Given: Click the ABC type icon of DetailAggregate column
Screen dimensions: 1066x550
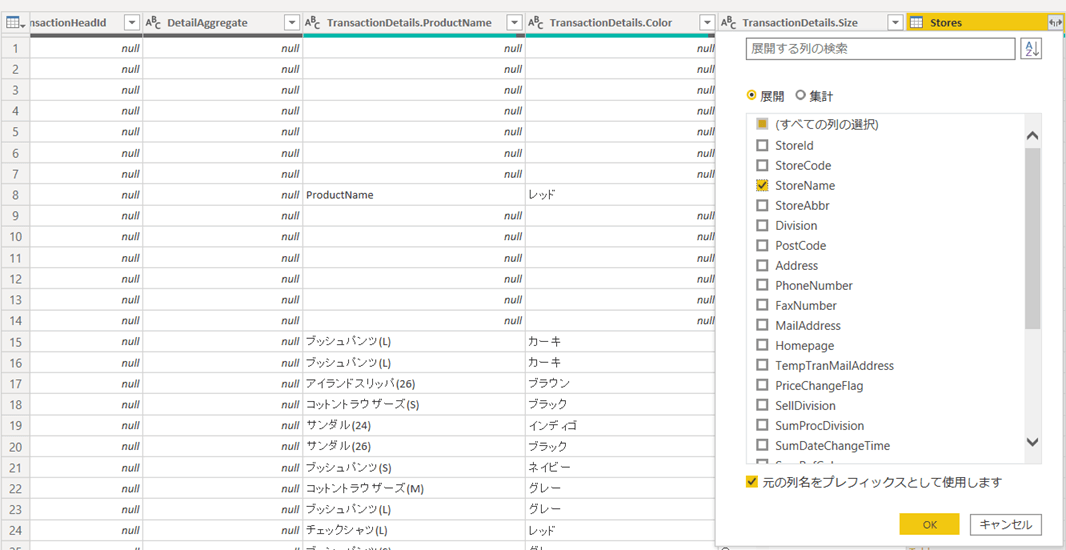Looking at the screenshot, I should [x=153, y=22].
